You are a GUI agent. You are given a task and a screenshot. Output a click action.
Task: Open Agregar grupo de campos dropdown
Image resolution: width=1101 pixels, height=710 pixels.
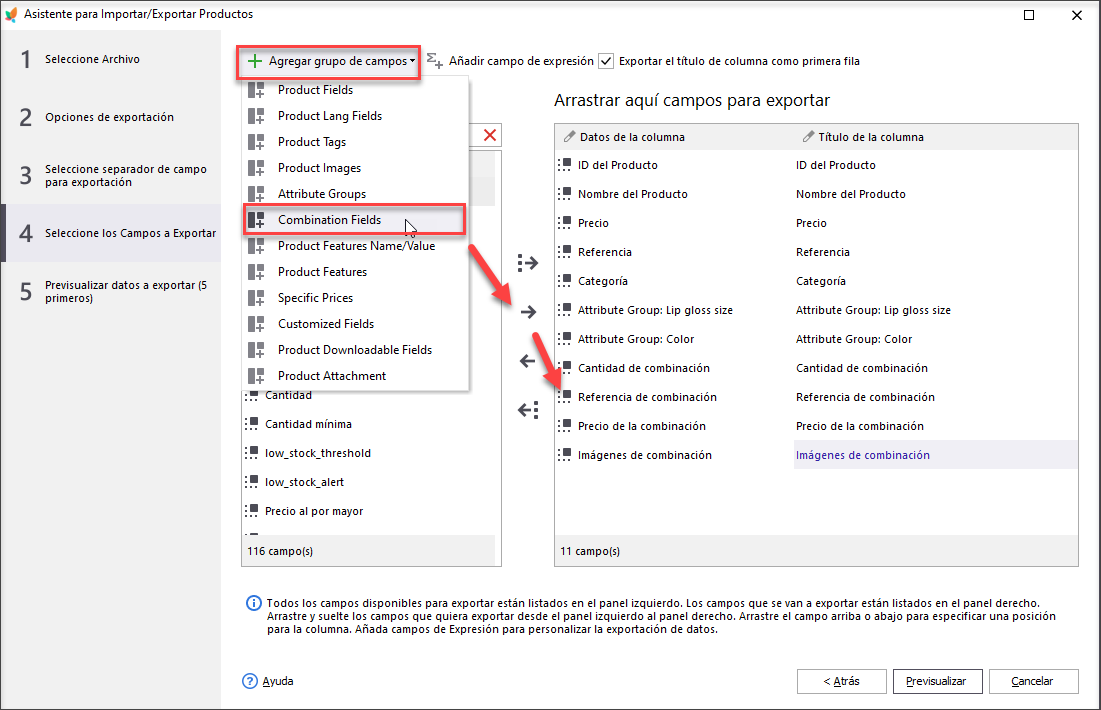click(x=330, y=61)
